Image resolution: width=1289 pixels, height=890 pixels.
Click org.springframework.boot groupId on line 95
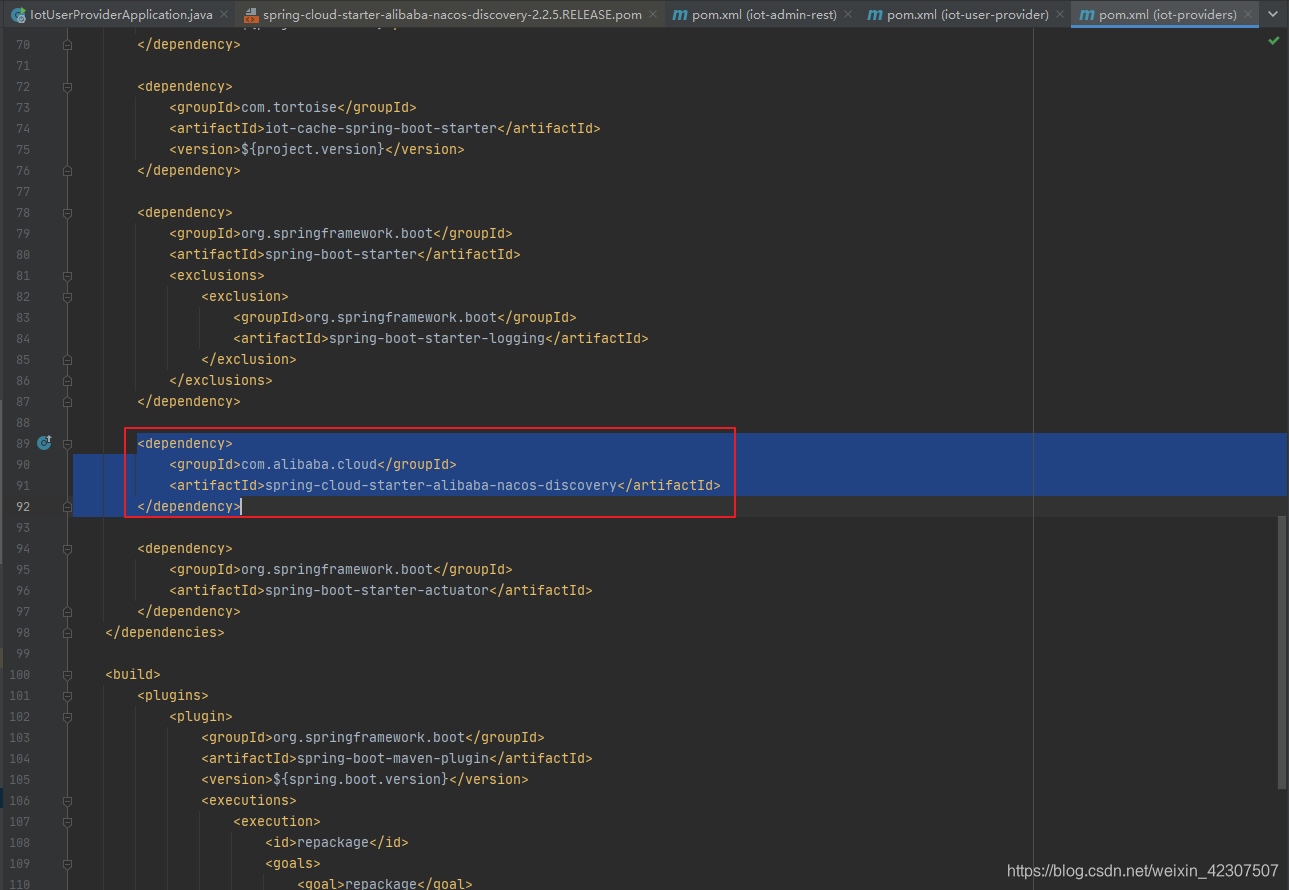[338, 570]
